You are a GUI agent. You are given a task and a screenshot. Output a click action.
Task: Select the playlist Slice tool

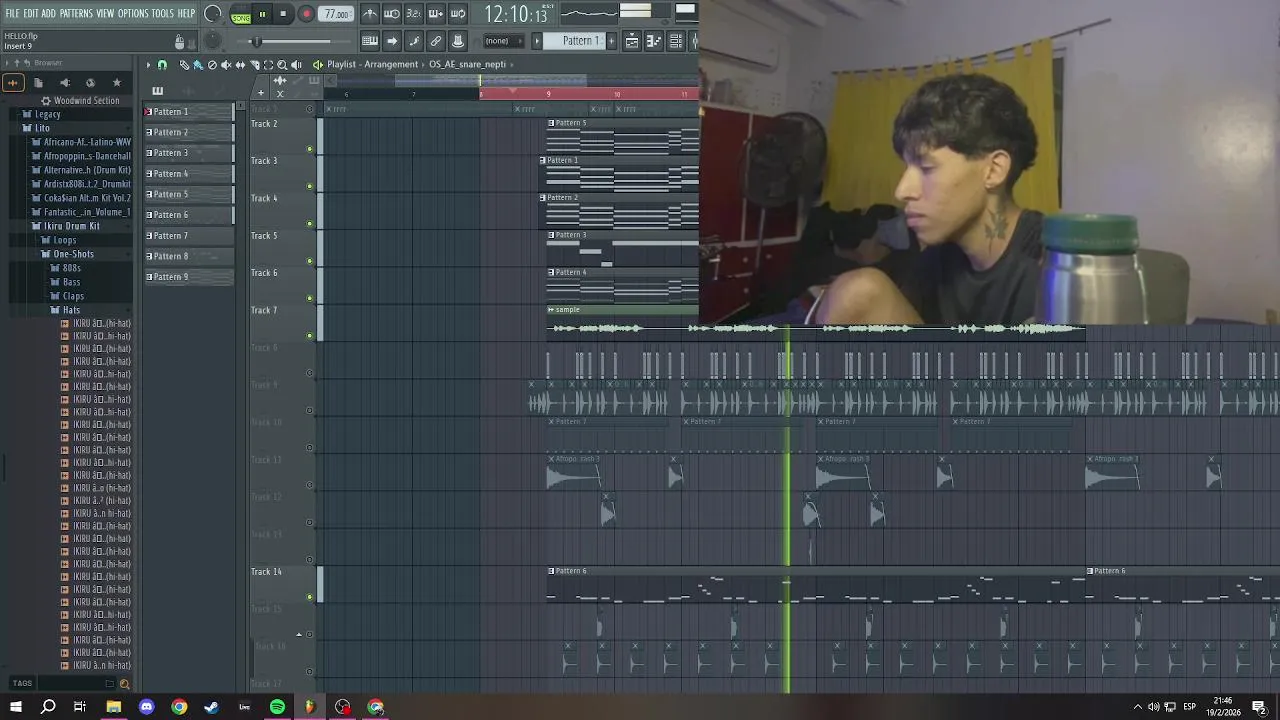pos(255,64)
